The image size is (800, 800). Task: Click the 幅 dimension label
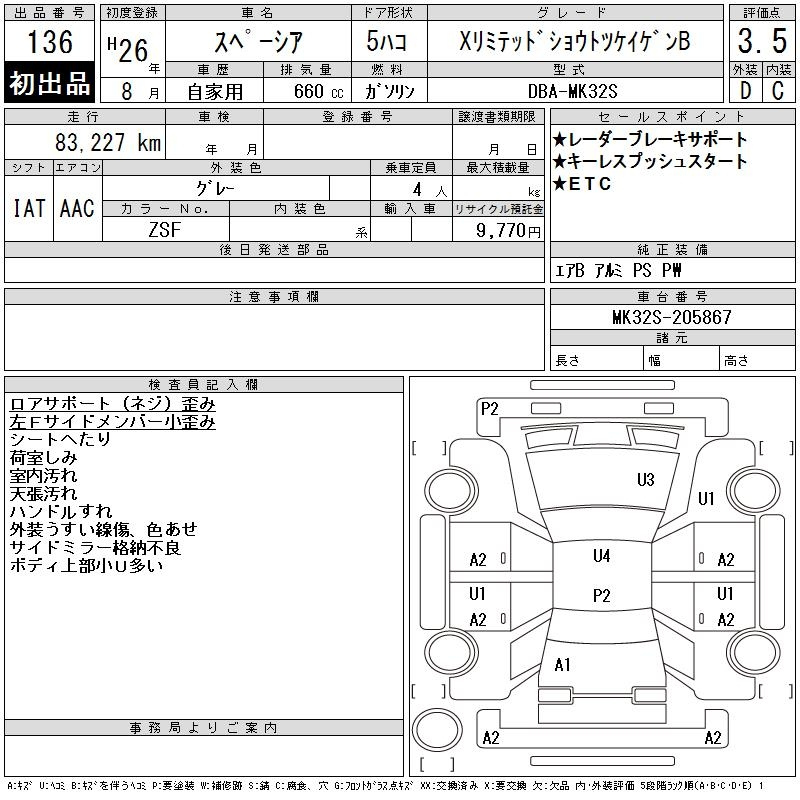[x=655, y=361]
